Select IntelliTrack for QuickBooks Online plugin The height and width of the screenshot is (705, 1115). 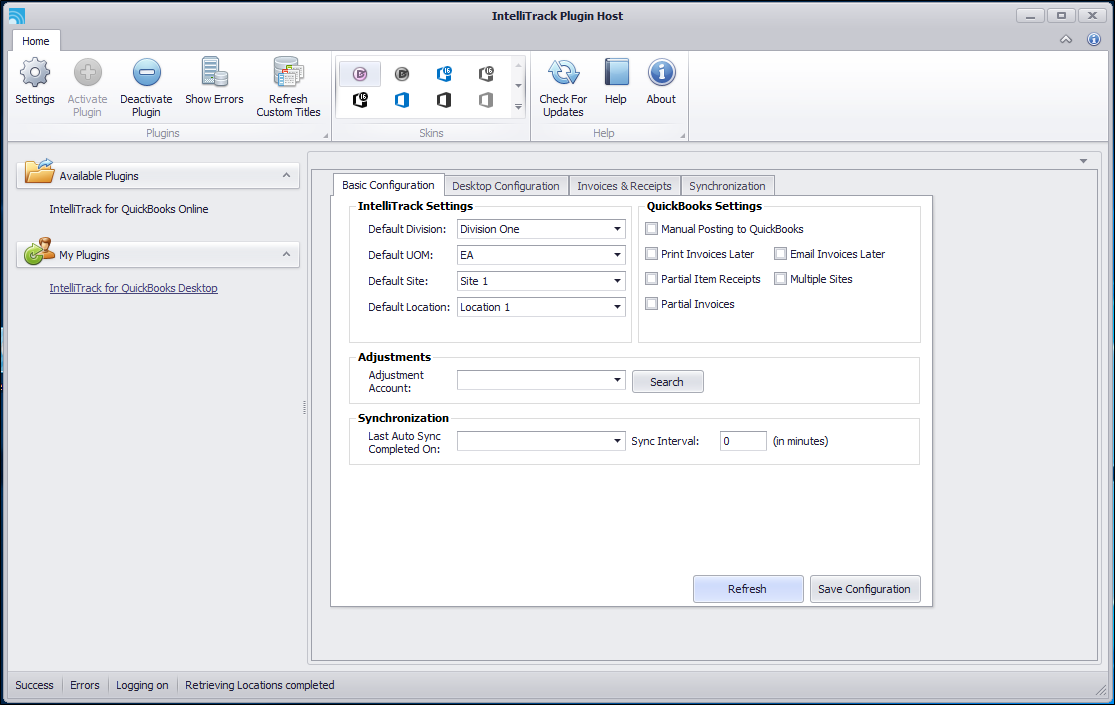pyautogui.click(x=129, y=209)
